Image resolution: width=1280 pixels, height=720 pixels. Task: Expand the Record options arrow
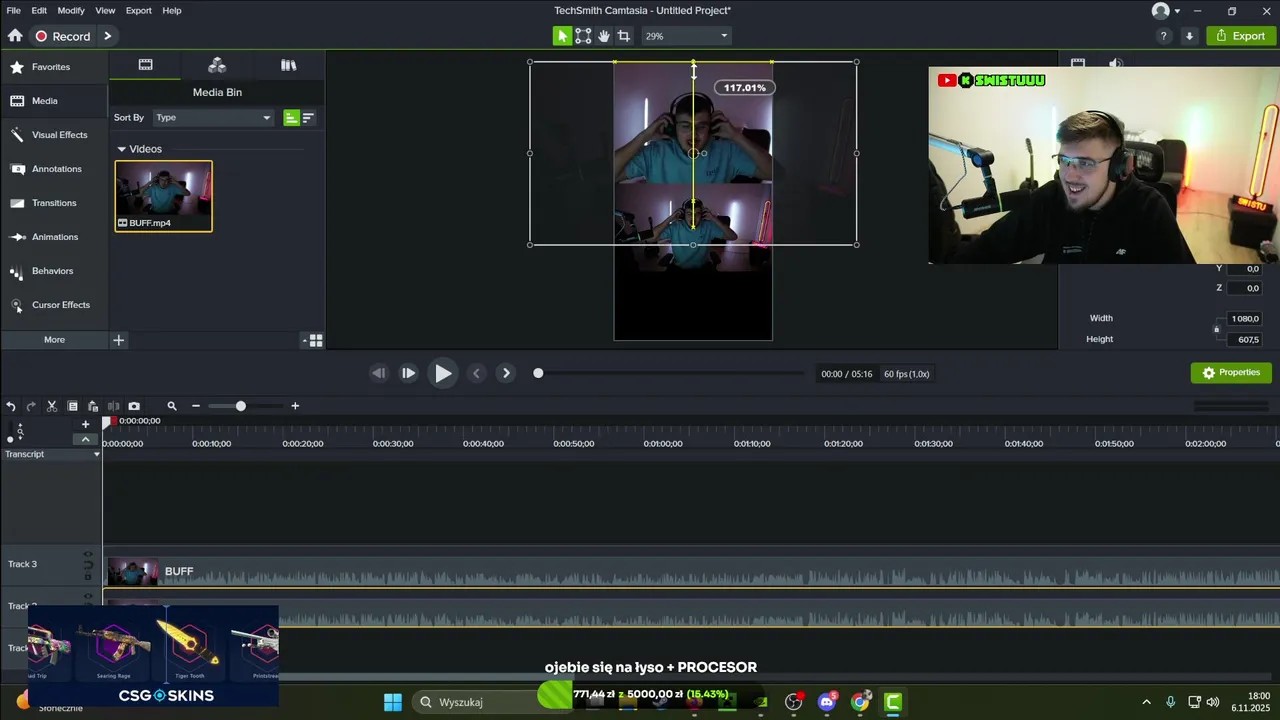point(107,36)
